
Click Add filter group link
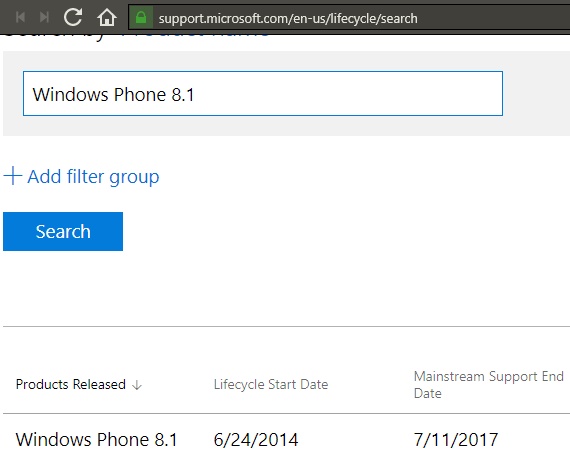pos(93,177)
